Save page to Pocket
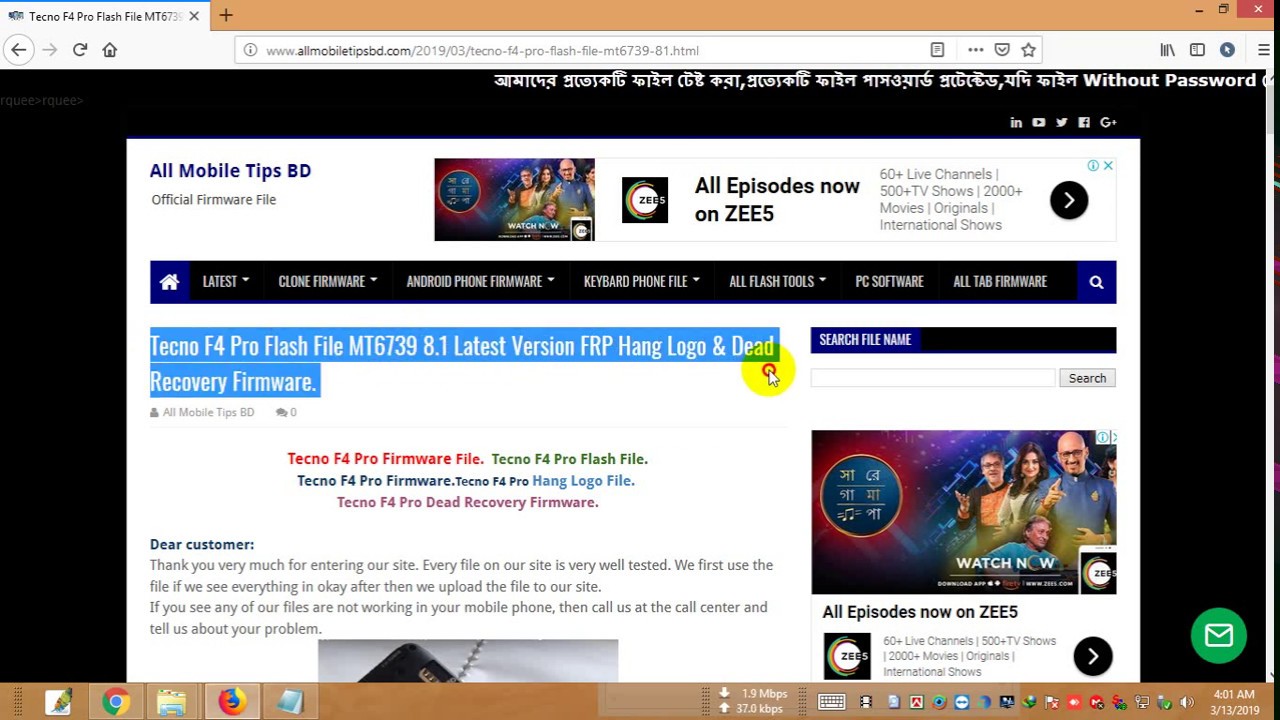 tap(1002, 50)
